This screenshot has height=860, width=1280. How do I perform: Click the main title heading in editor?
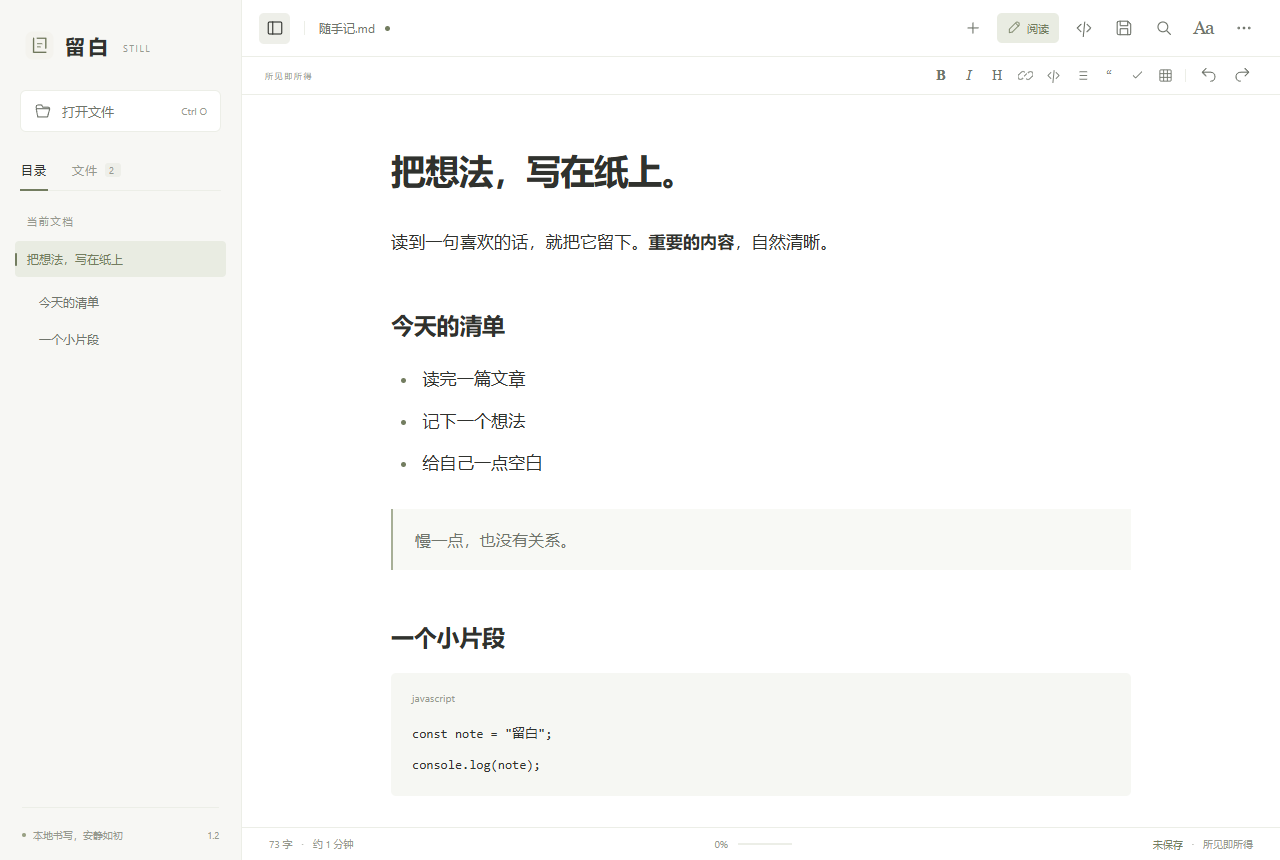coord(537,173)
